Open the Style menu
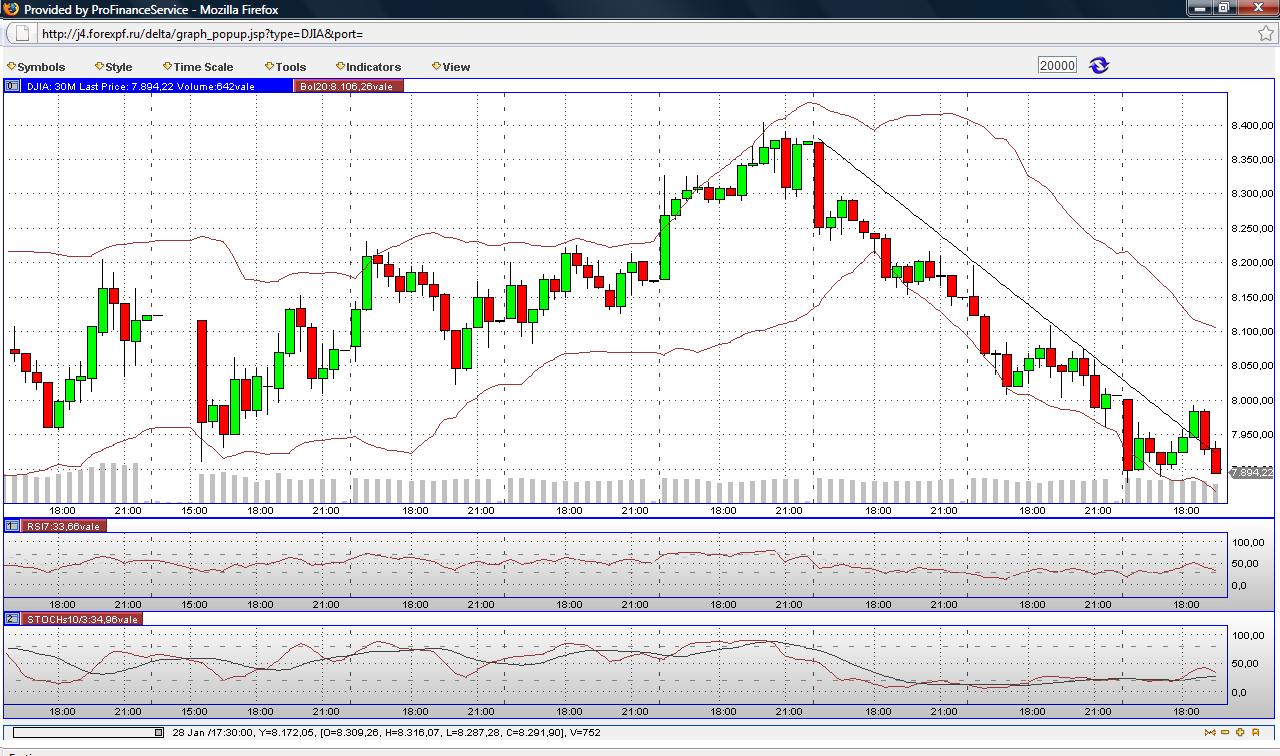This screenshot has height=756, width=1280. (x=114, y=66)
